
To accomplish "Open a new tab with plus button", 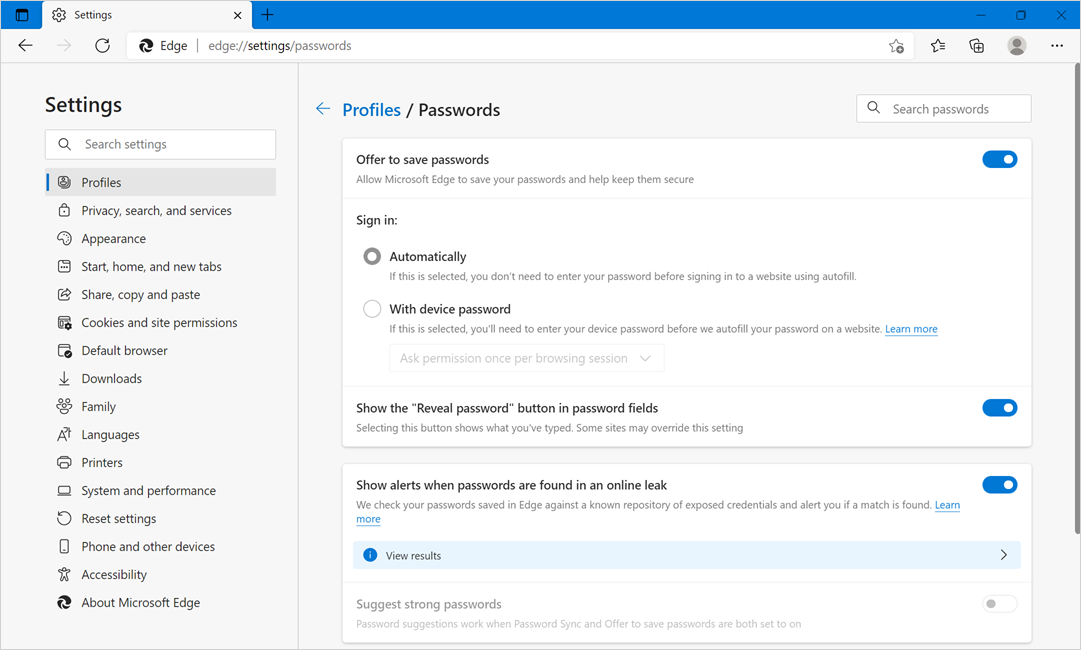I will (x=267, y=15).
